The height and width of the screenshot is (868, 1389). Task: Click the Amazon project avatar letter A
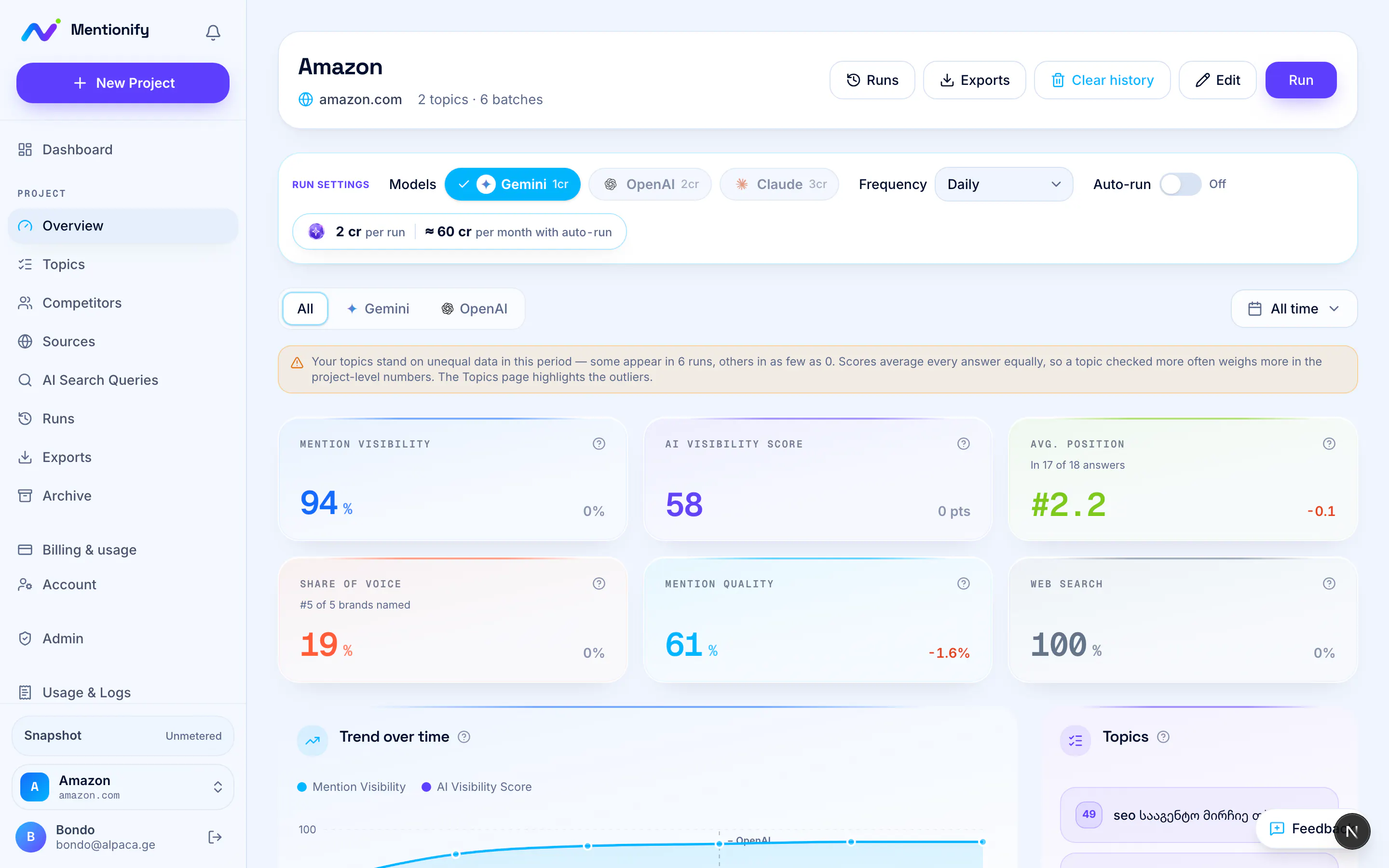click(34, 787)
